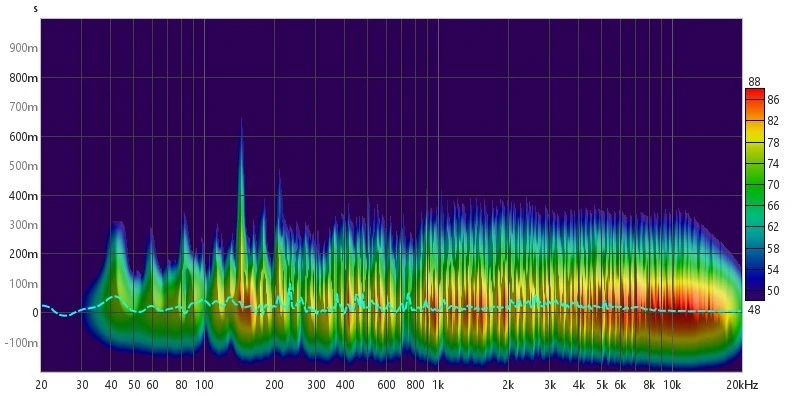Click the 200 Hz frequency label

coord(274,384)
